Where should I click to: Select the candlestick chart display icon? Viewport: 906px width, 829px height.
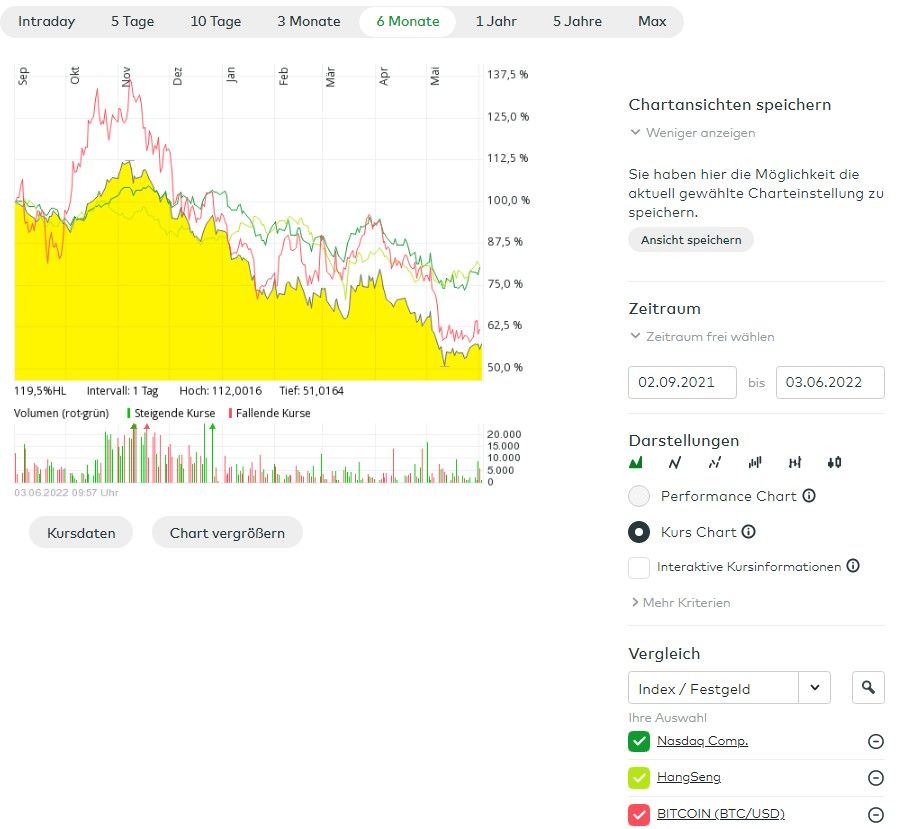[x=835, y=462]
